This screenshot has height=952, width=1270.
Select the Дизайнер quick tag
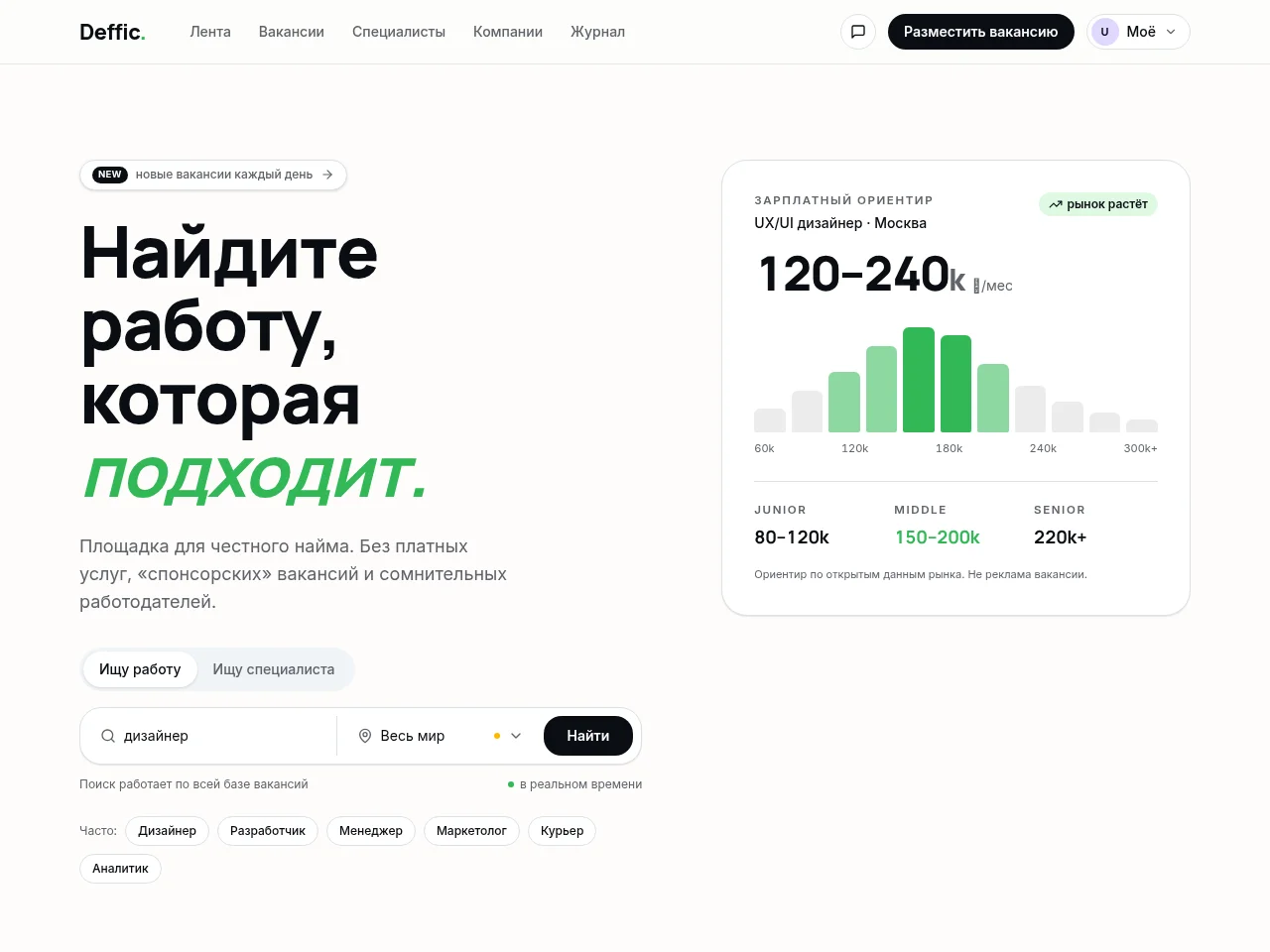point(167,831)
